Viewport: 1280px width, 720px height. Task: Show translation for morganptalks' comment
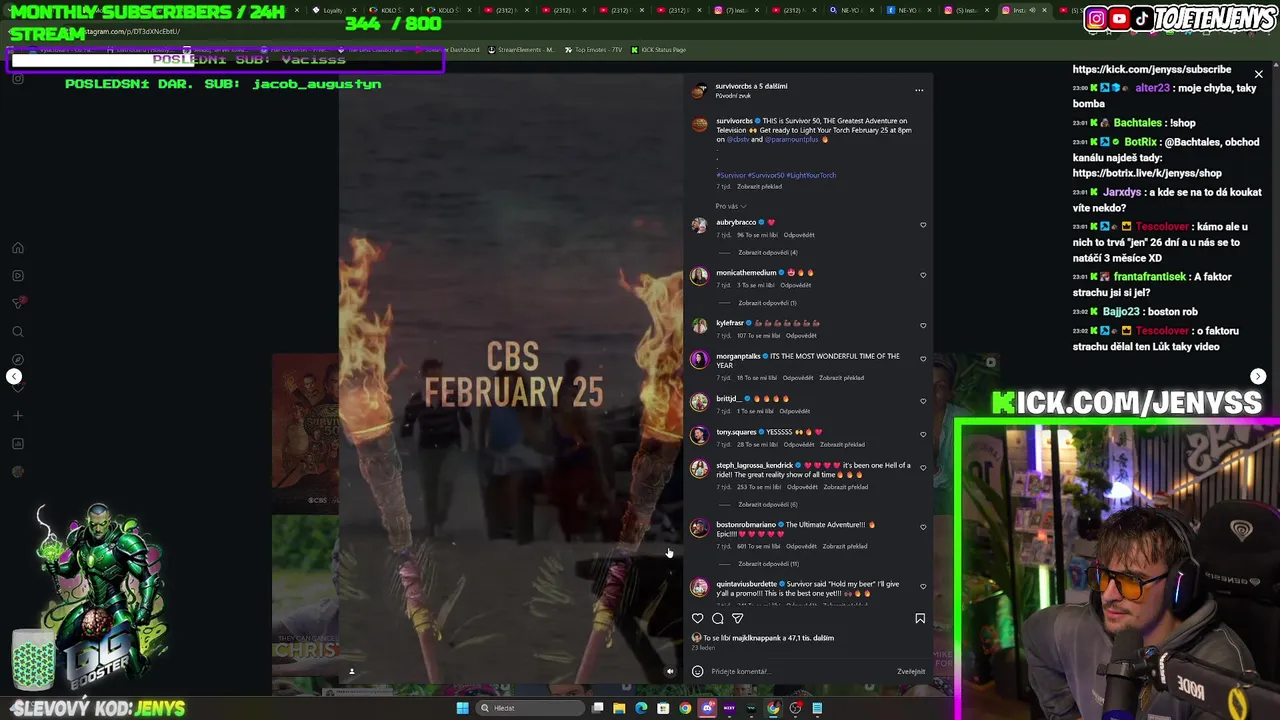pos(841,378)
